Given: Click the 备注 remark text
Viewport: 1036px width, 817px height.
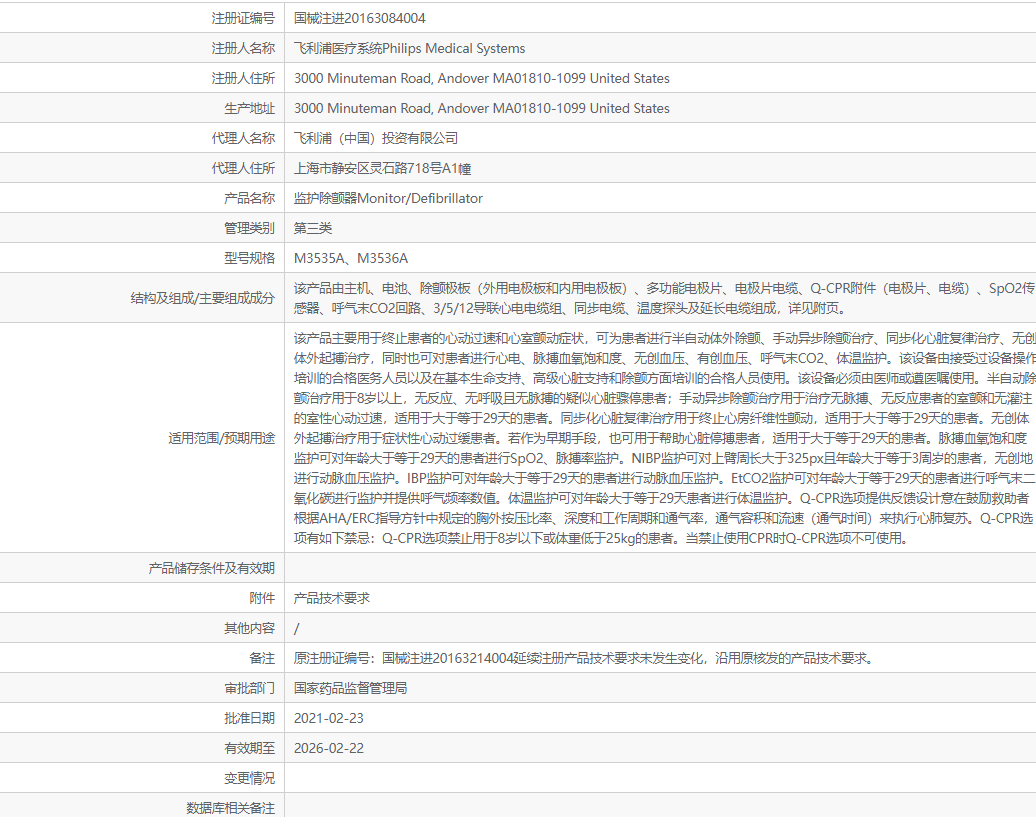Looking at the screenshot, I should click(x=585, y=658).
